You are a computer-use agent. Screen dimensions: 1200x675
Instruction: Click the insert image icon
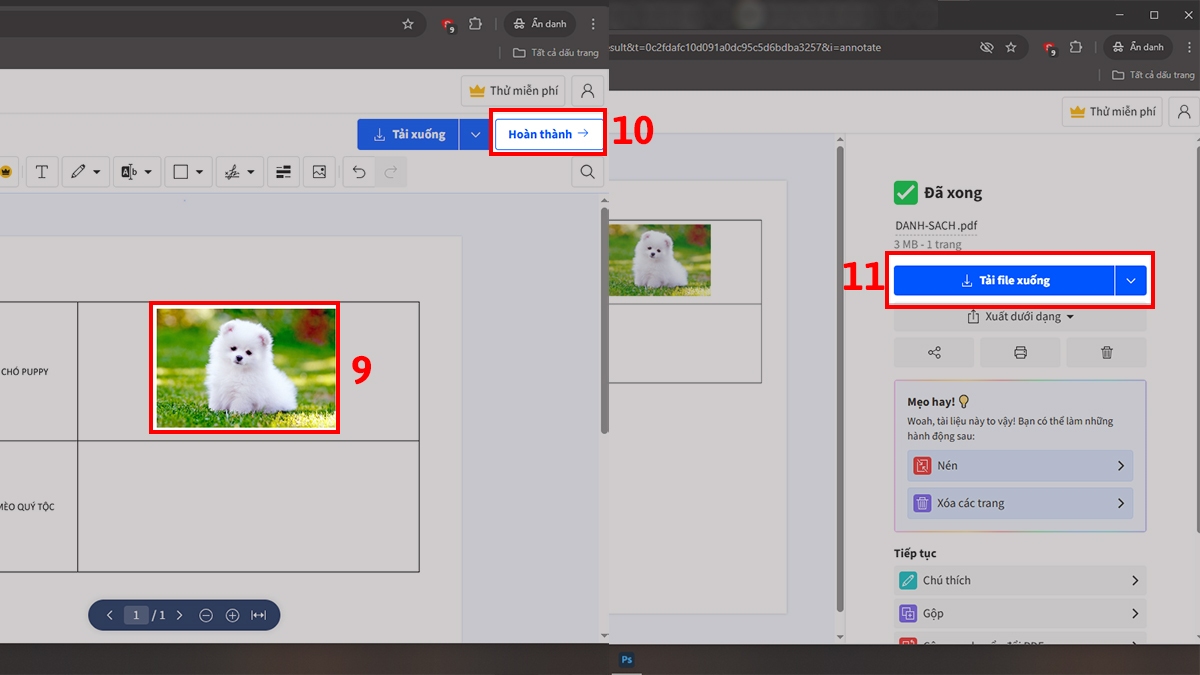coord(319,172)
